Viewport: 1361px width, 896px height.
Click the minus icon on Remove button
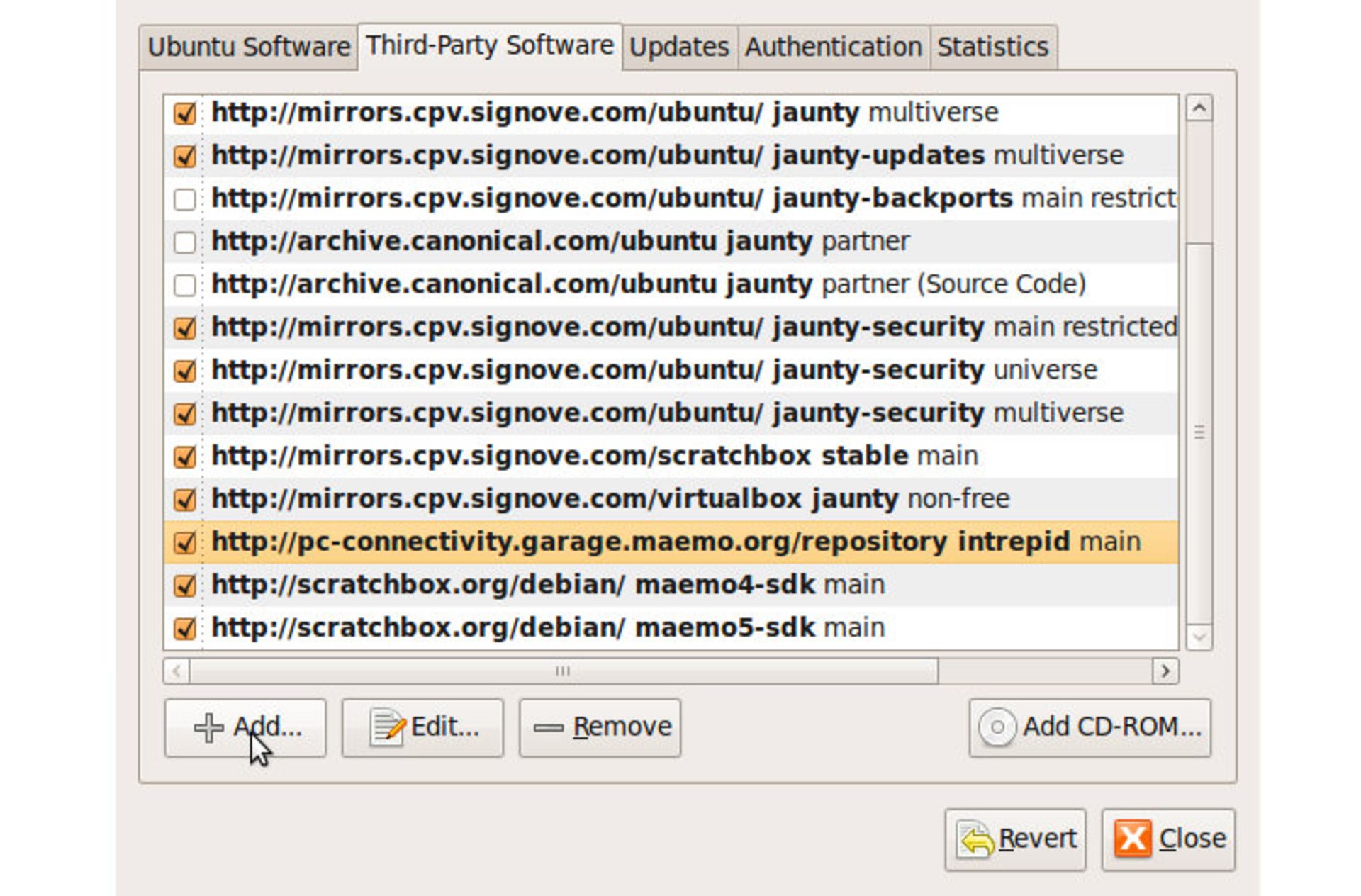click(x=548, y=727)
